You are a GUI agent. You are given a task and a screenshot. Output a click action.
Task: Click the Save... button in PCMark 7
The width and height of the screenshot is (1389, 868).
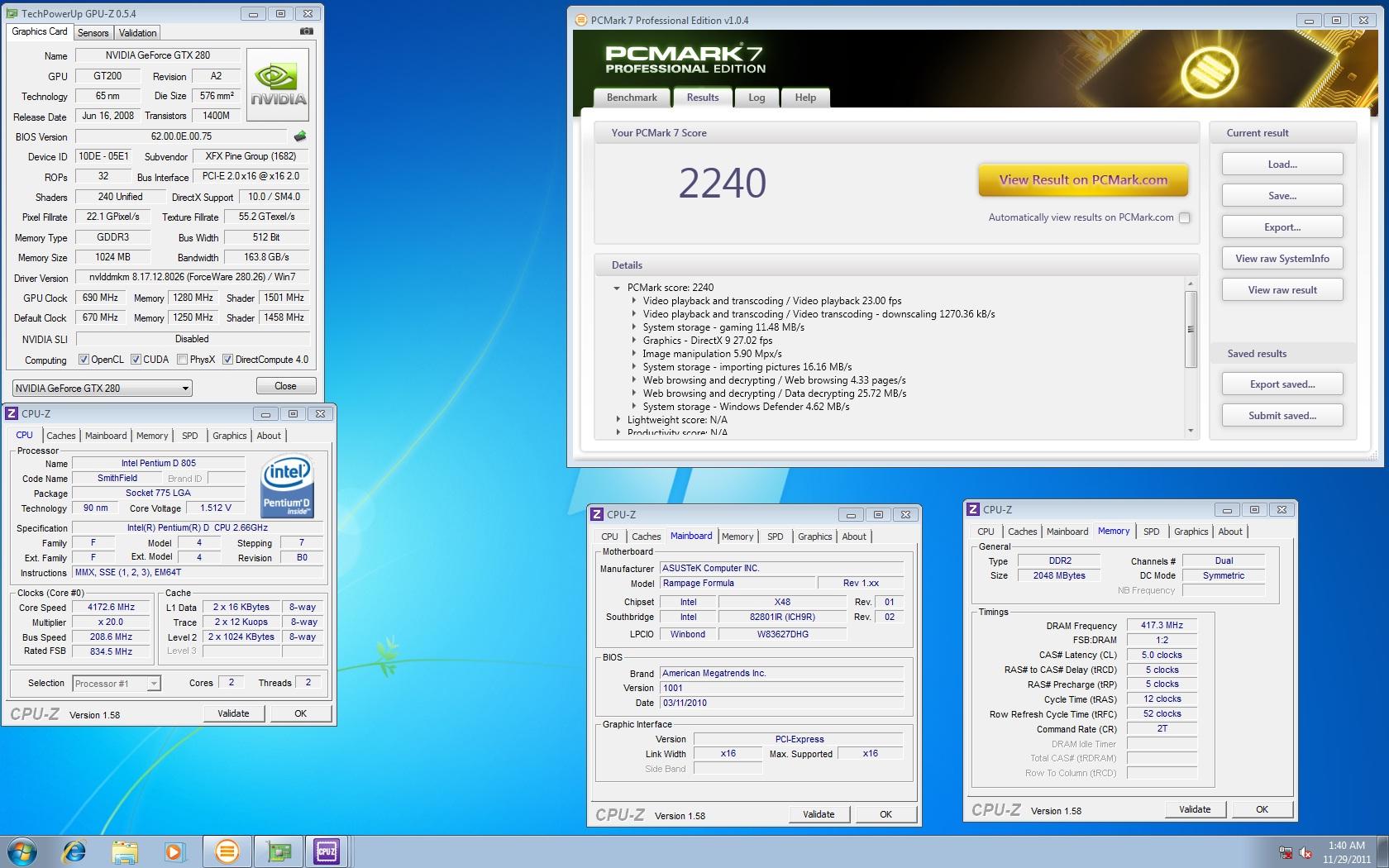[1282, 196]
